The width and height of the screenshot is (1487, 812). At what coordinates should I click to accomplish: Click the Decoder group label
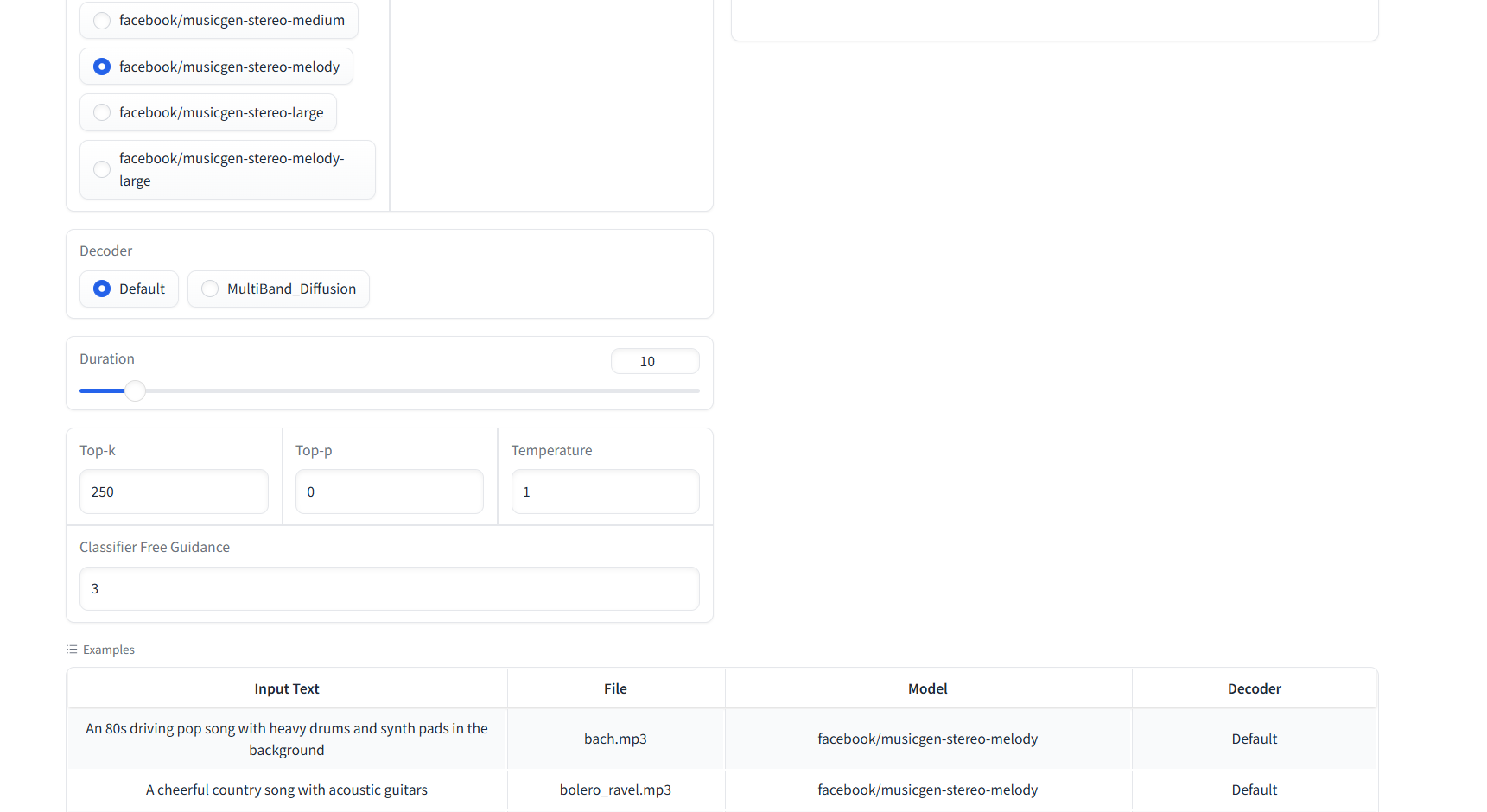106,251
